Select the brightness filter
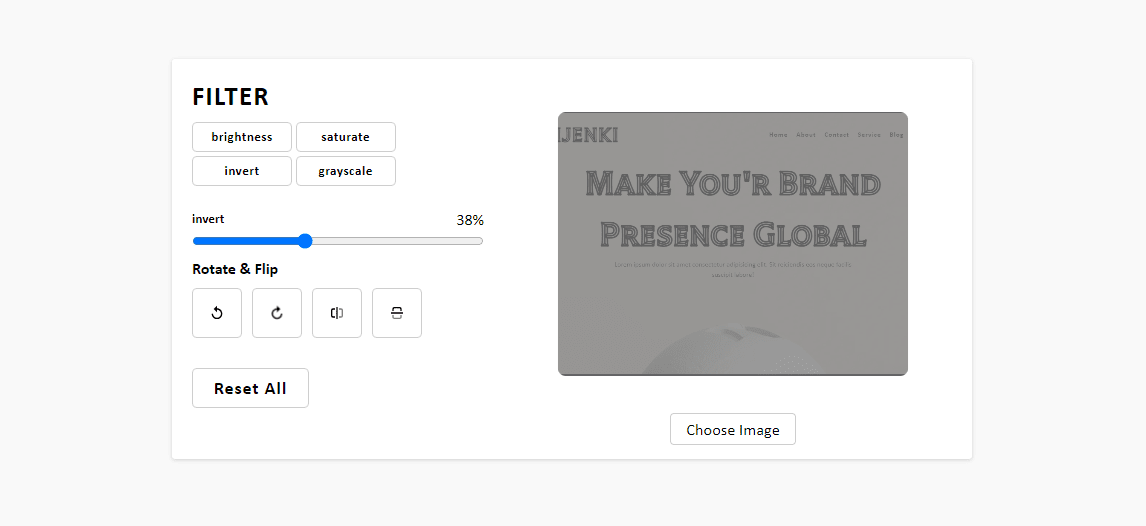This screenshot has width=1146, height=526. coord(242,137)
